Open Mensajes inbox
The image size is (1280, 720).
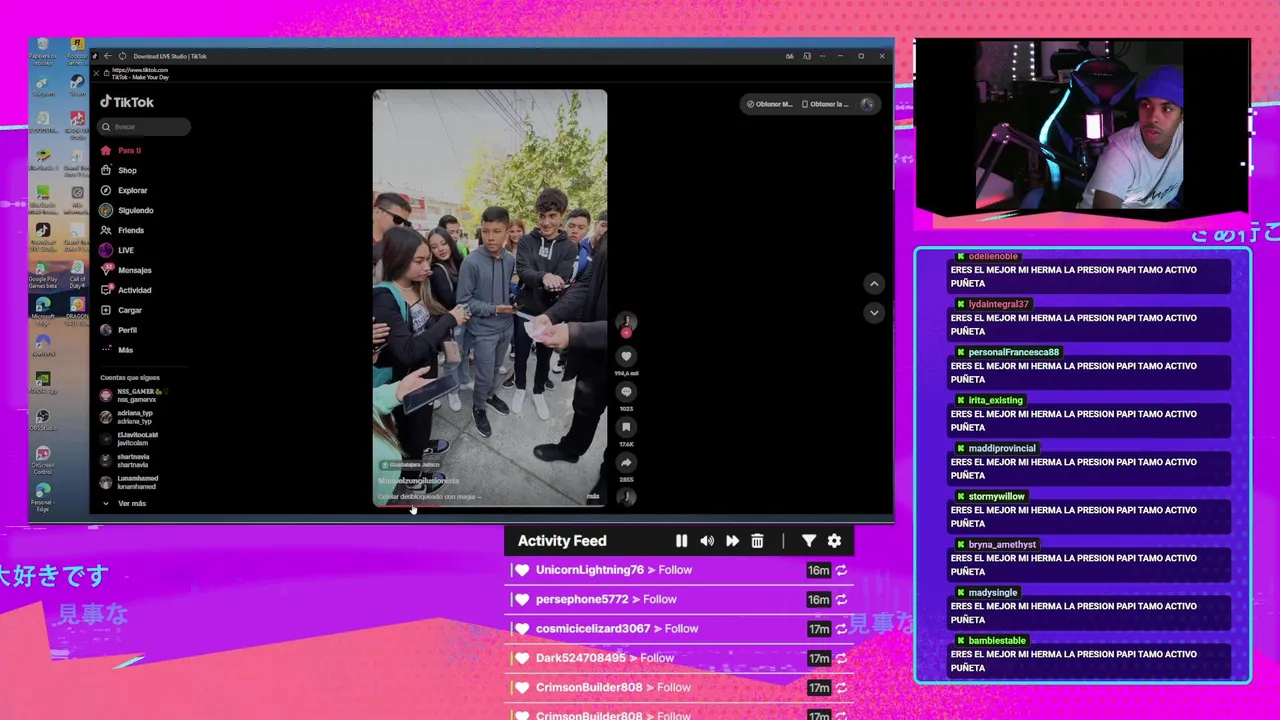[x=126, y=270]
